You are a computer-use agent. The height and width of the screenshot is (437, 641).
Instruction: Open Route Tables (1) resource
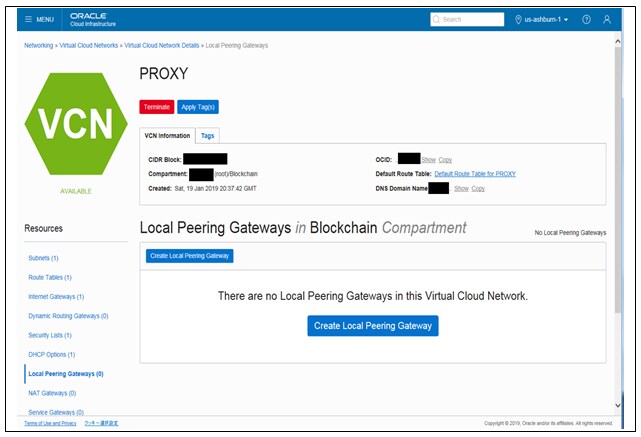pyautogui.click(x=50, y=277)
